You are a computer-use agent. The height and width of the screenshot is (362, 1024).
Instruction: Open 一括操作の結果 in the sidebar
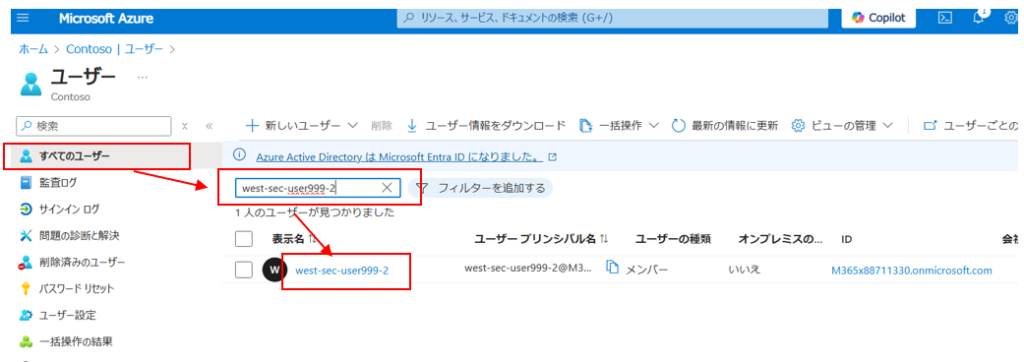coord(75,341)
